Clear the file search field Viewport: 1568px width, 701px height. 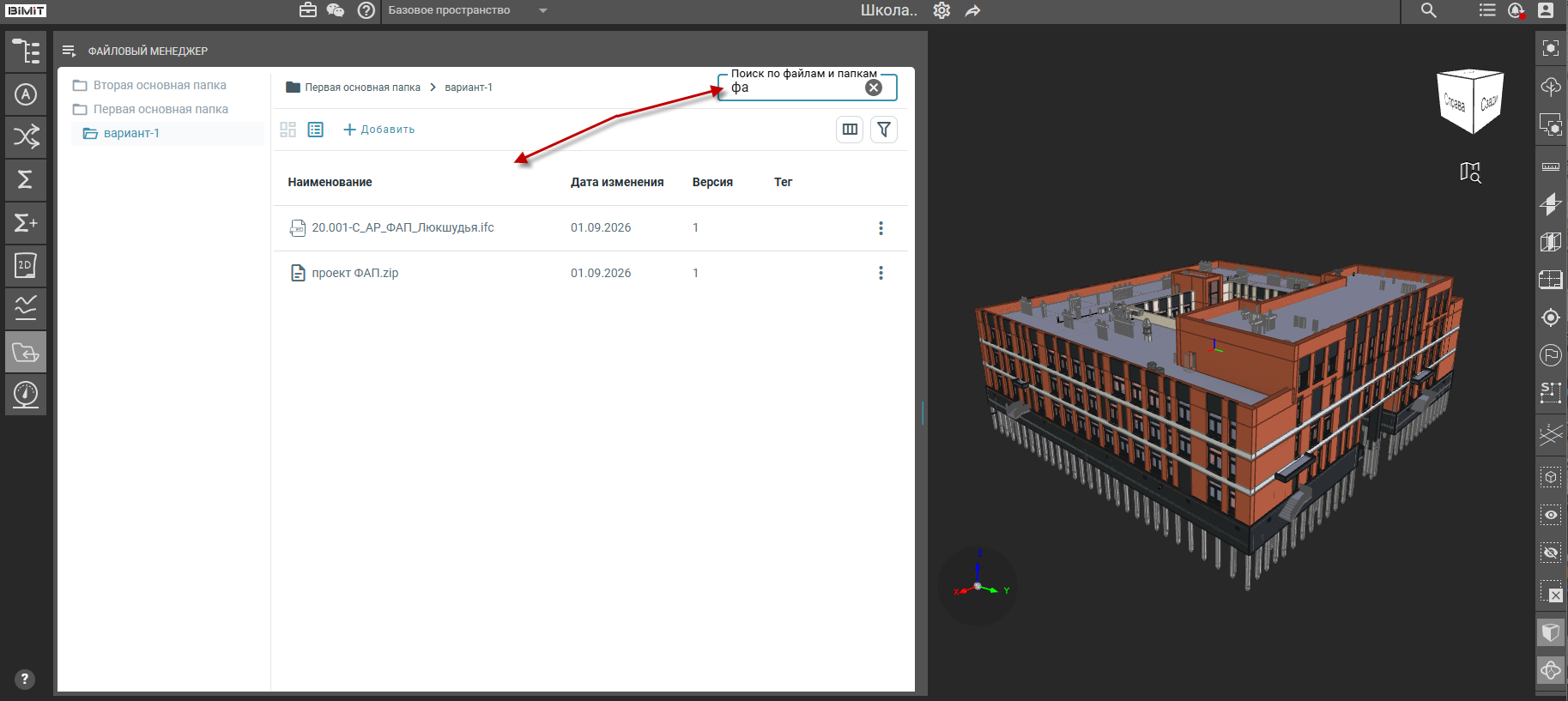pos(874,88)
